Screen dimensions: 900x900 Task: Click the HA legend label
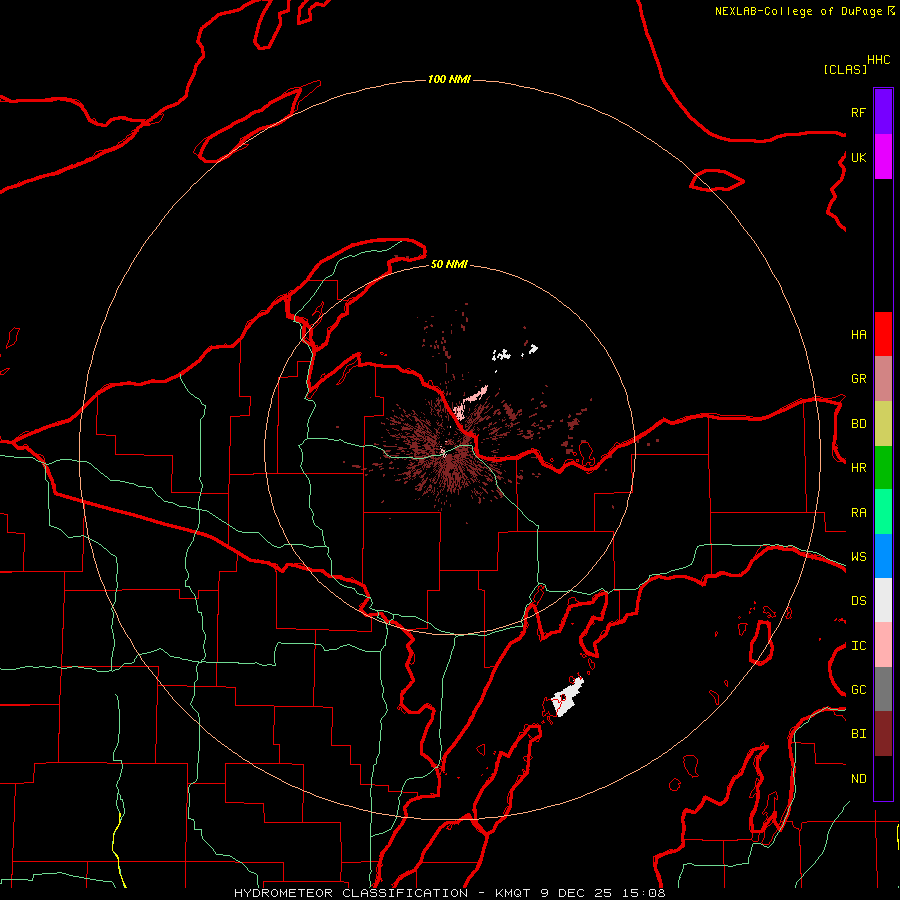click(x=858, y=335)
